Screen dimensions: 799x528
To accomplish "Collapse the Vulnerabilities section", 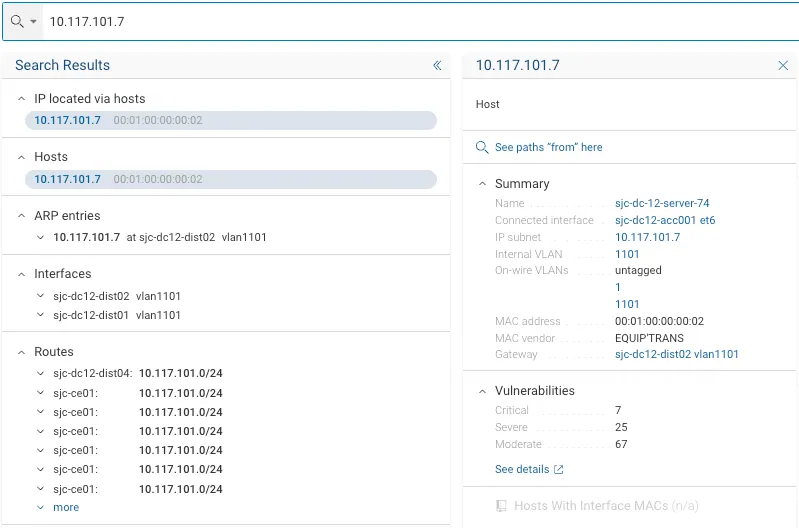I will [x=482, y=391].
